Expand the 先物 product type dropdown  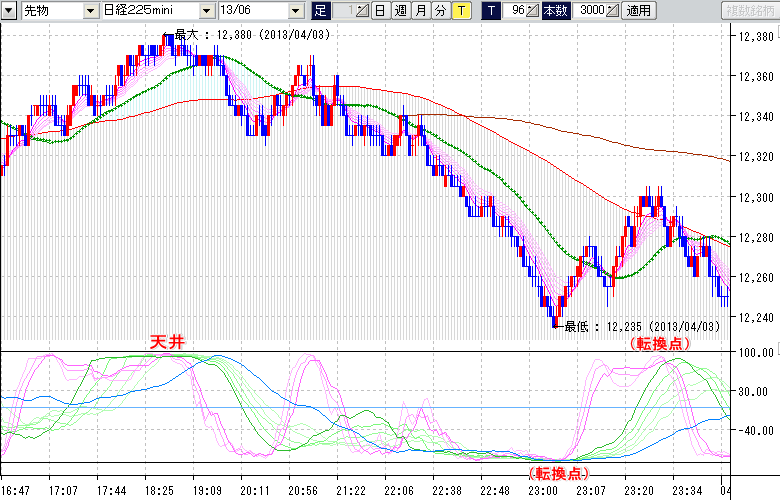point(91,11)
